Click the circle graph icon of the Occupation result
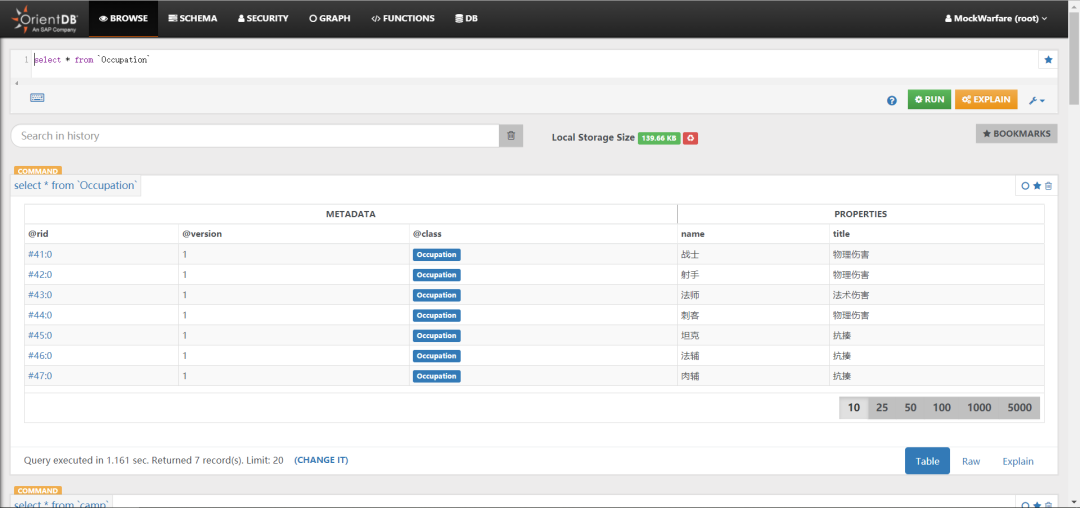Viewport: 1080px width, 508px height. pyautogui.click(x=1025, y=186)
